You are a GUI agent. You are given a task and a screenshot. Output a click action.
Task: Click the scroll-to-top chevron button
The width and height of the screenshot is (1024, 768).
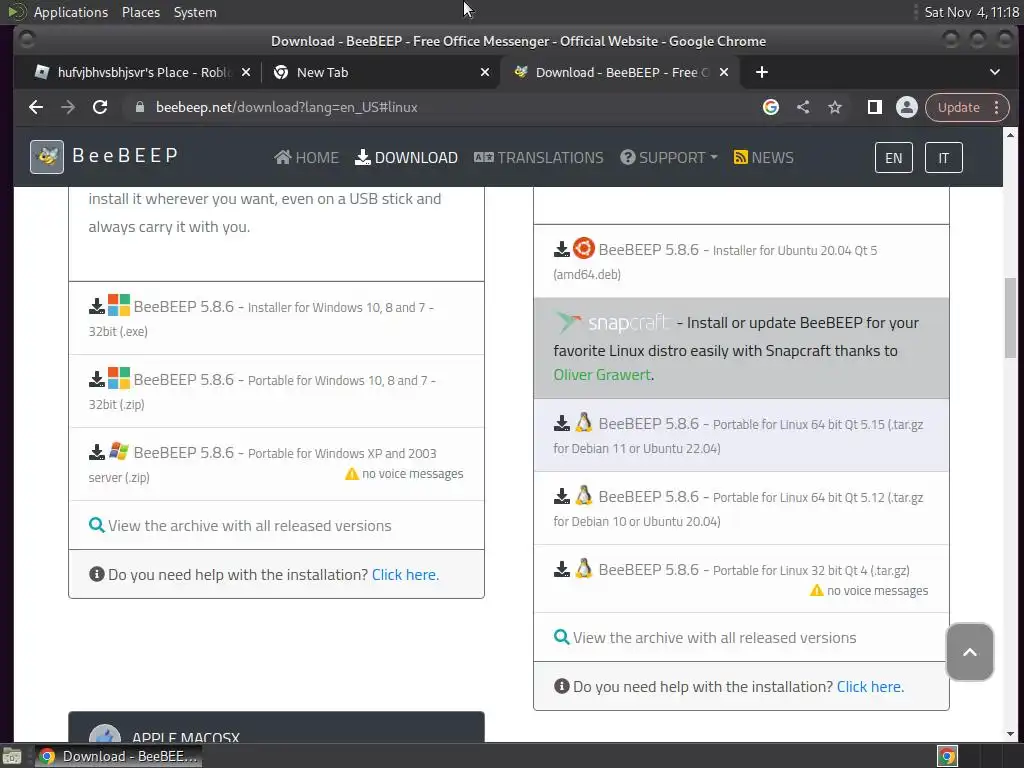pyautogui.click(x=970, y=652)
